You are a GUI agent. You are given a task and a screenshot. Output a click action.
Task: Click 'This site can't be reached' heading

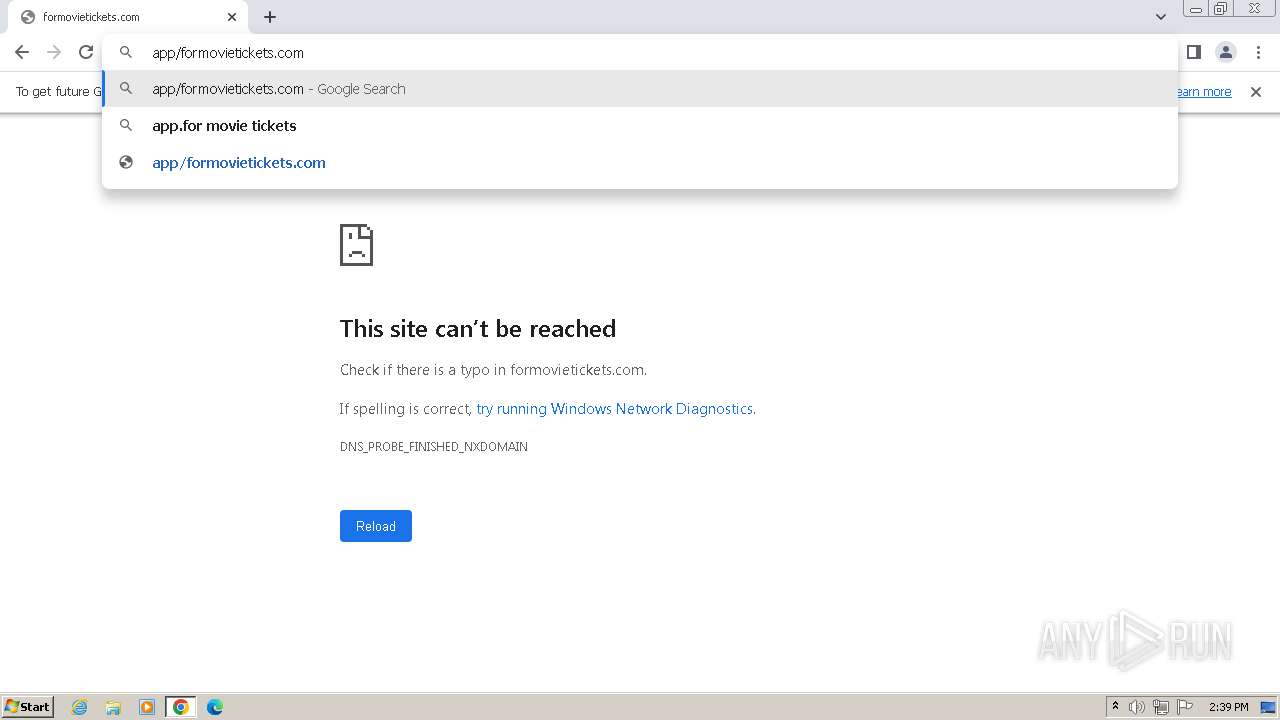tap(478, 329)
